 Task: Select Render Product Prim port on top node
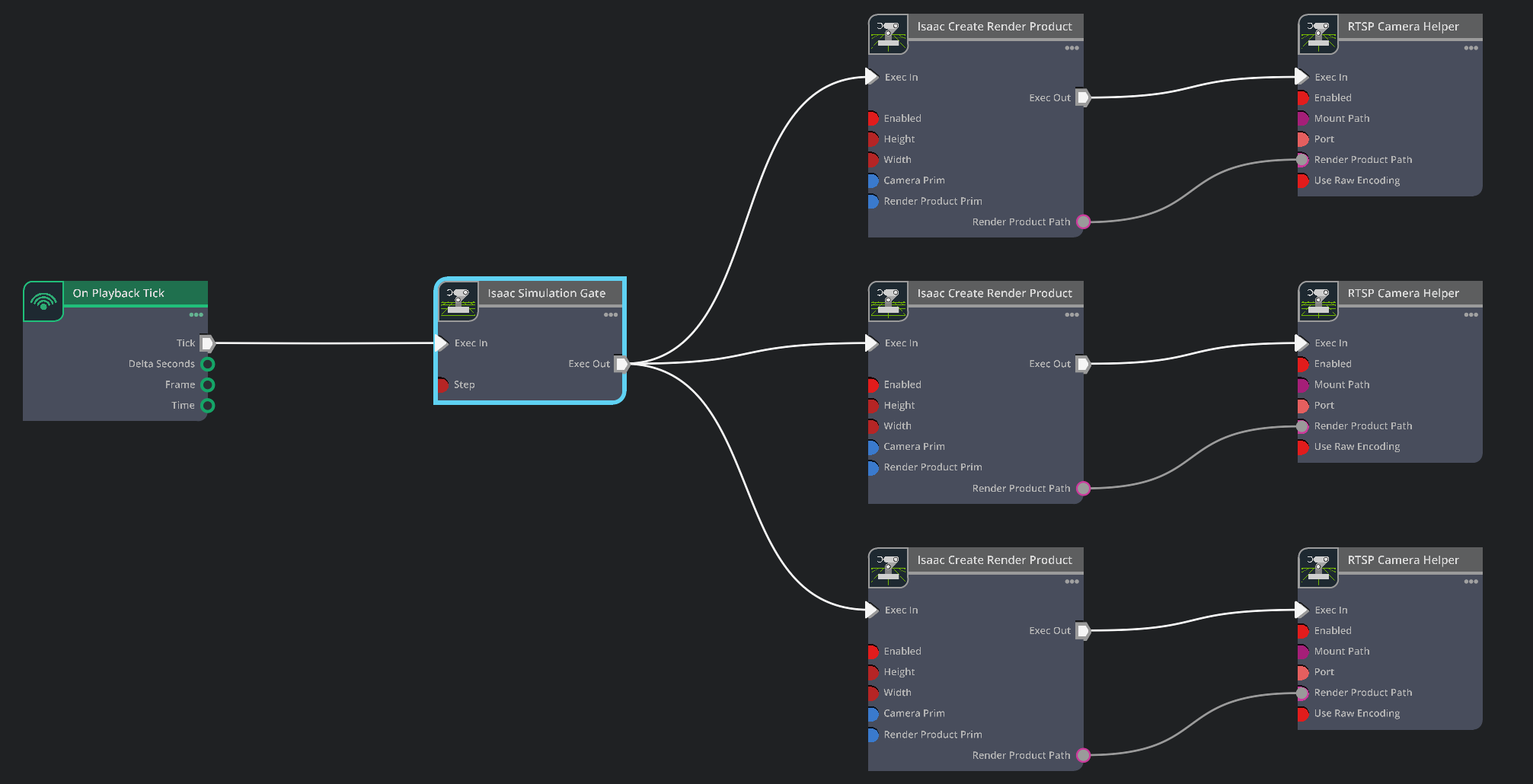[x=873, y=201]
